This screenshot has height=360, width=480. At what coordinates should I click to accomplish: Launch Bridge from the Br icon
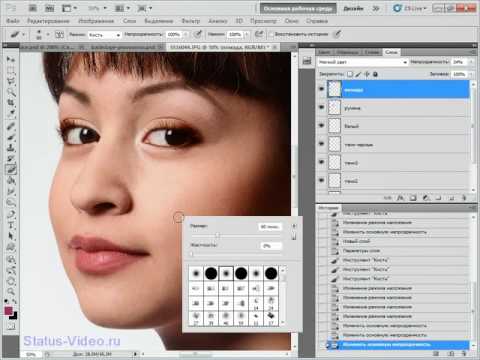pyautogui.click(x=32, y=8)
